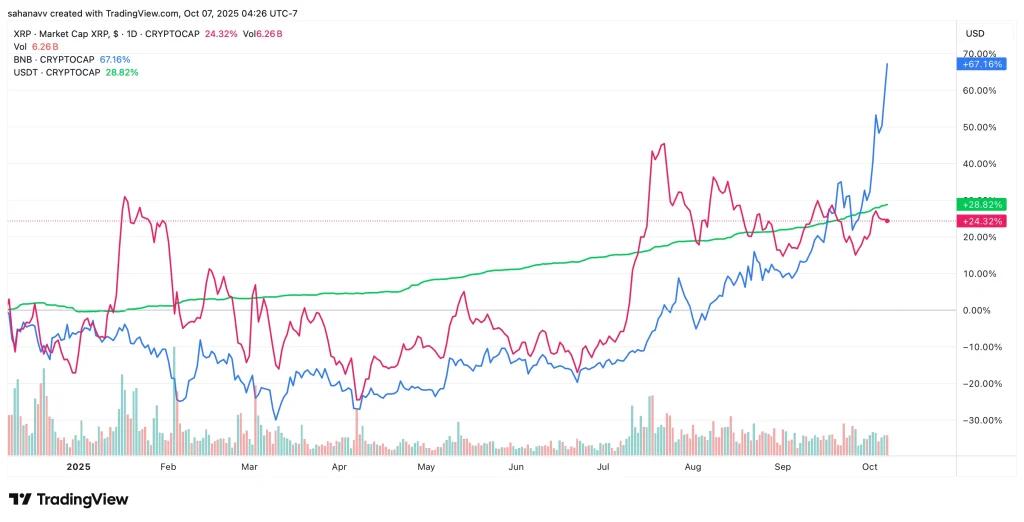This screenshot has width=1024, height=522.
Task: Click the XRP 24.32% value in legend
Action: point(220,34)
